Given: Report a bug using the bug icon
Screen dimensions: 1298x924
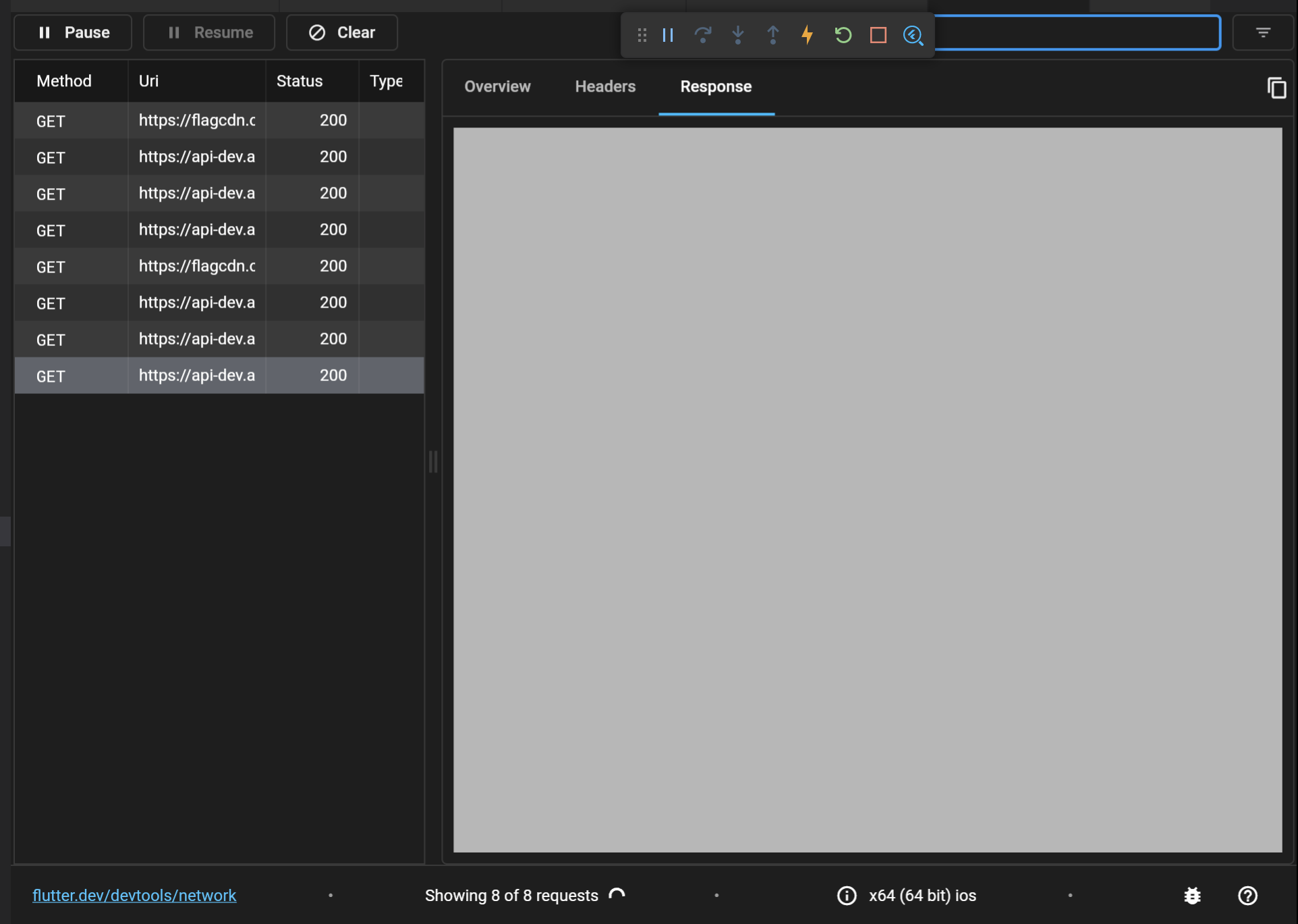Looking at the screenshot, I should [1193, 896].
